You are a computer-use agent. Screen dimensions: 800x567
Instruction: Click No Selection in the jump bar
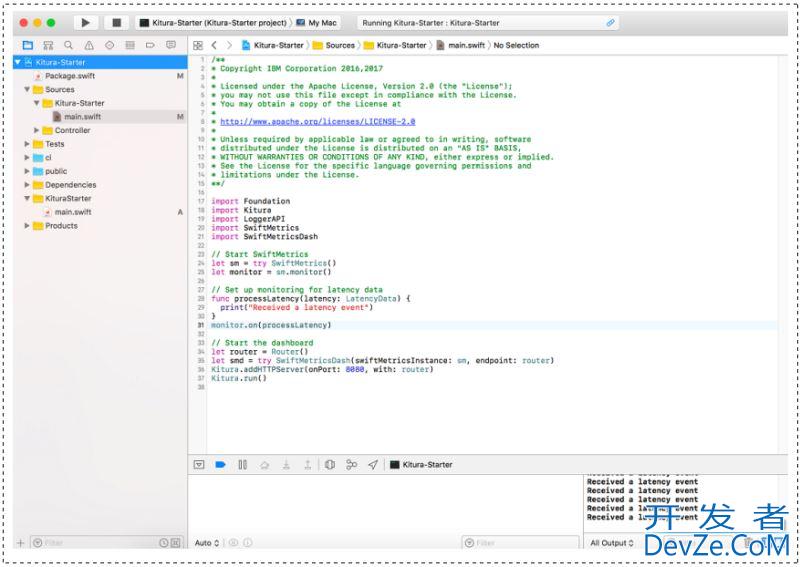[516, 45]
